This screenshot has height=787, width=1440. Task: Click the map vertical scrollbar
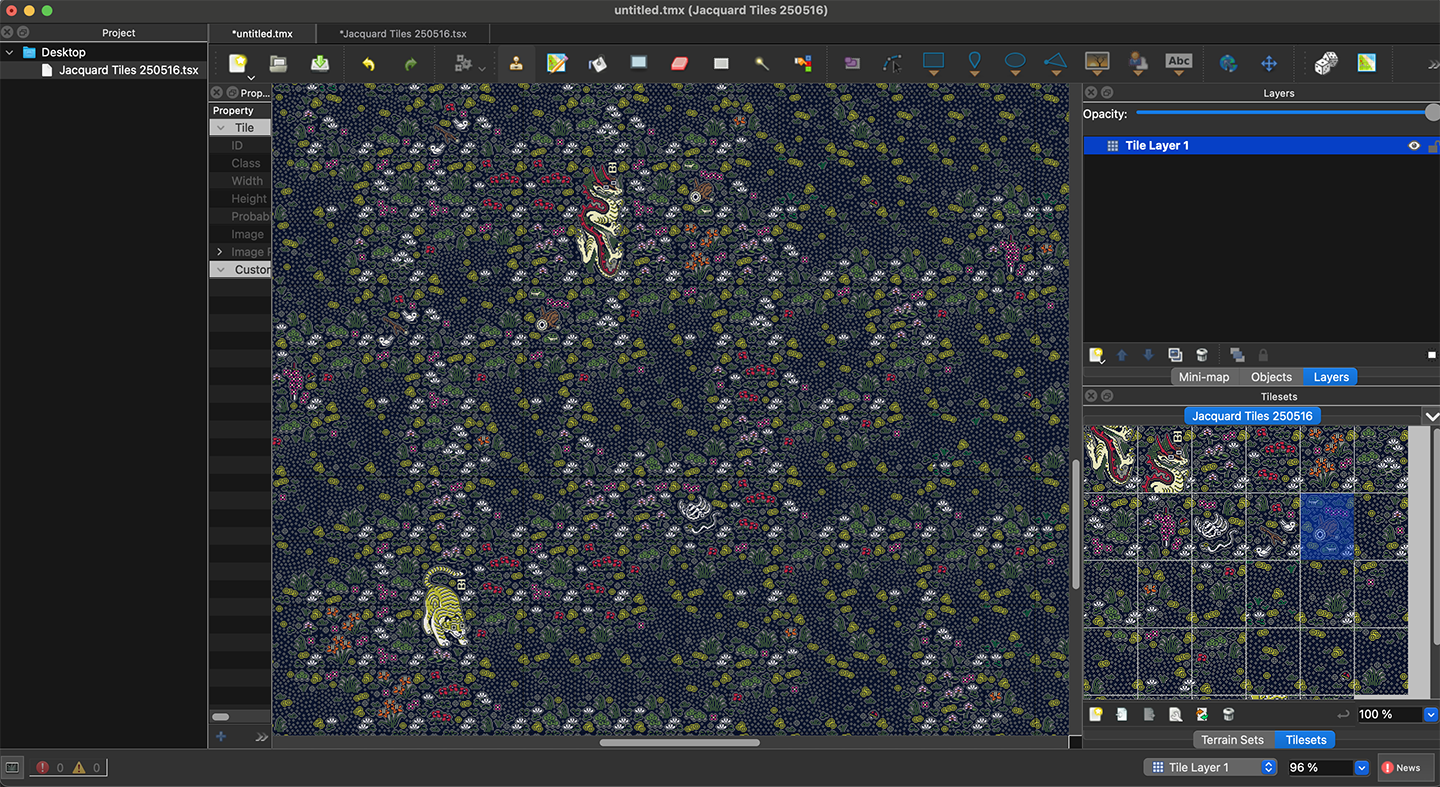pos(1076,524)
